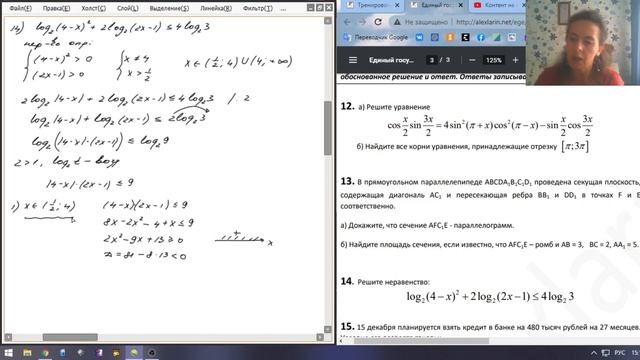Click the PDF page number field
The height and width of the screenshot is (360, 640).
click(x=431, y=60)
